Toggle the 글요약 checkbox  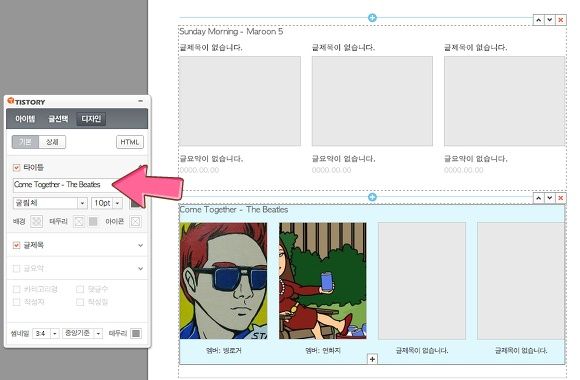coord(16,269)
